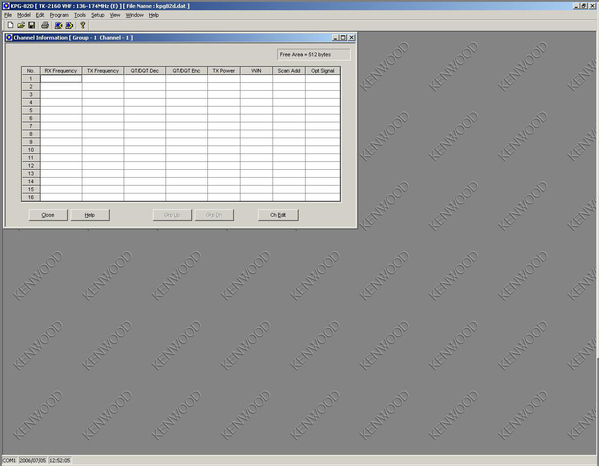Click the question mark help icon
This screenshot has width=599, height=466.
[82, 25]
